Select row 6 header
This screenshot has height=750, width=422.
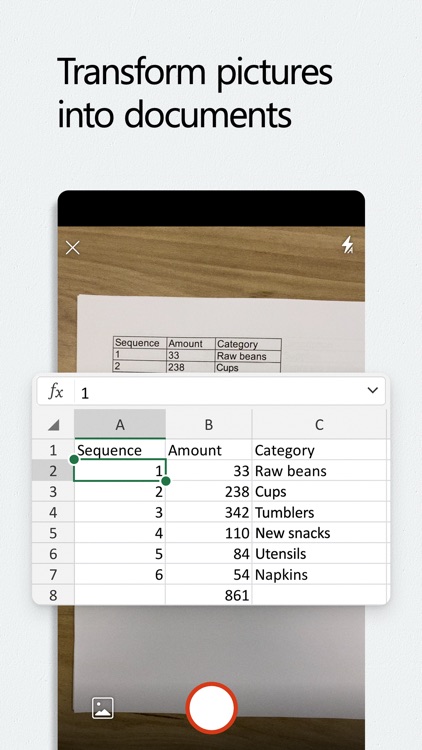point(53,553)
